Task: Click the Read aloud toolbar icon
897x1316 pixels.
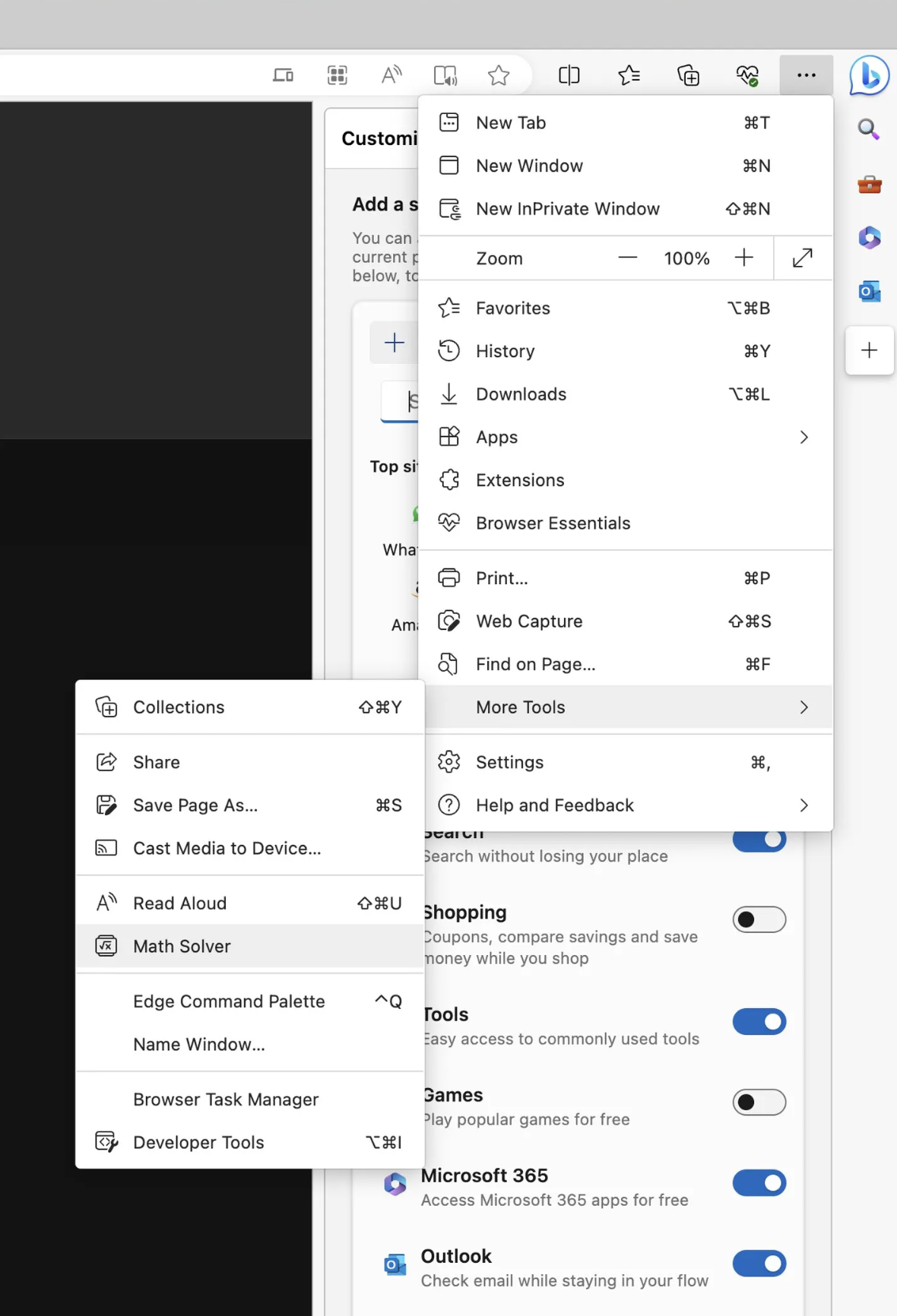Action: coord(391,75)
